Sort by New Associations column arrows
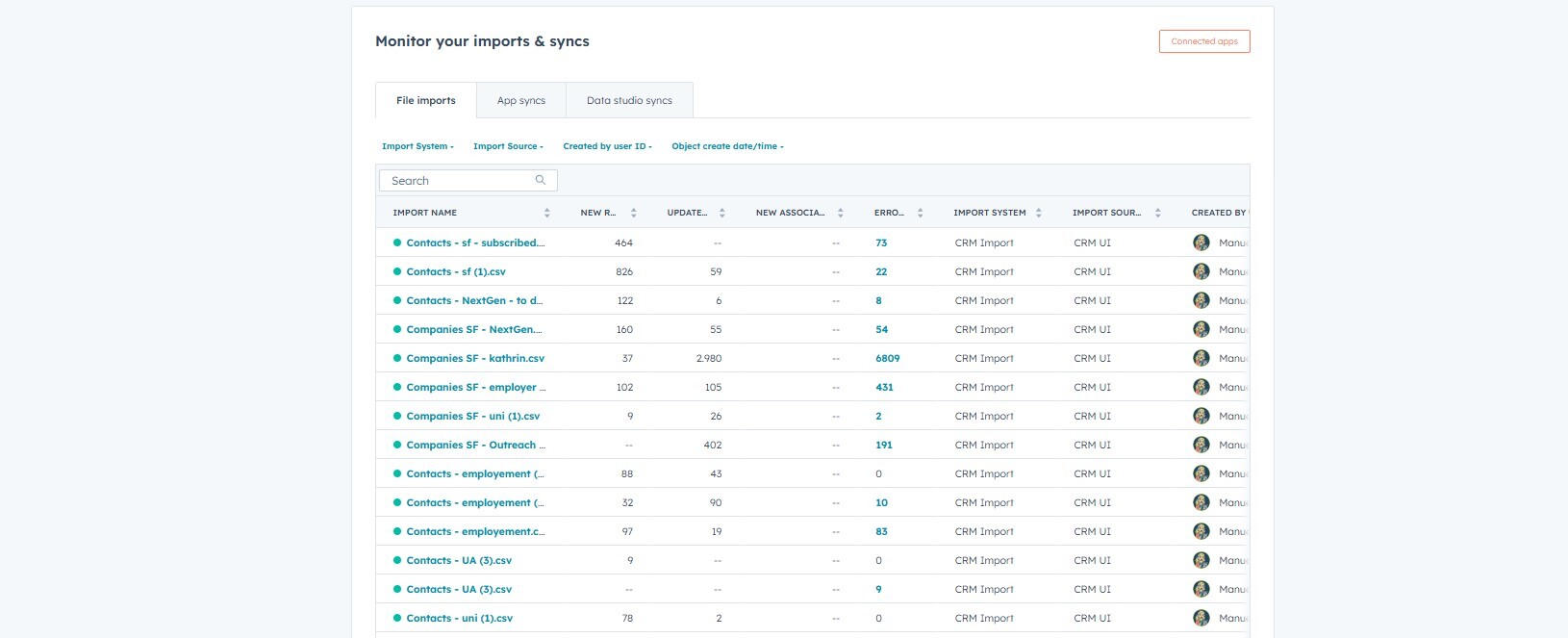1568x638 pixels. tap(840, 213)
